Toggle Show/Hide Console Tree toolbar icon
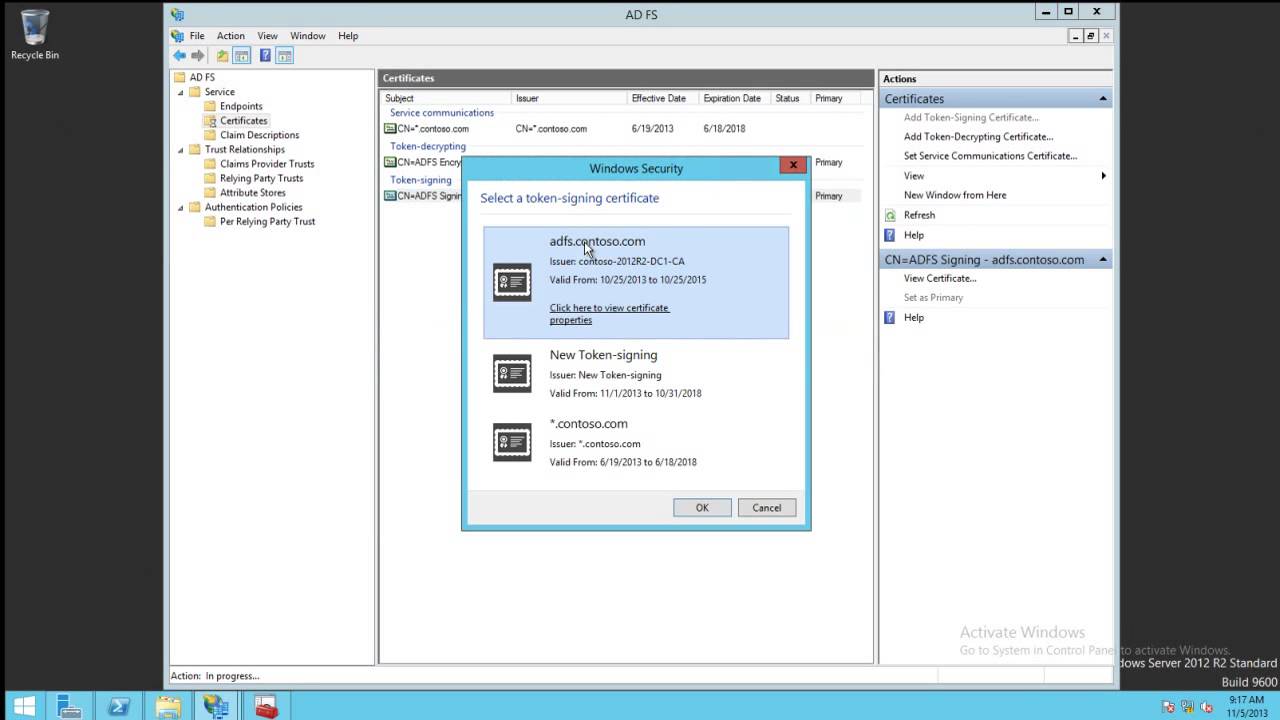The height and width of the screenshot is (720, 1280). [x=241, y=56]
